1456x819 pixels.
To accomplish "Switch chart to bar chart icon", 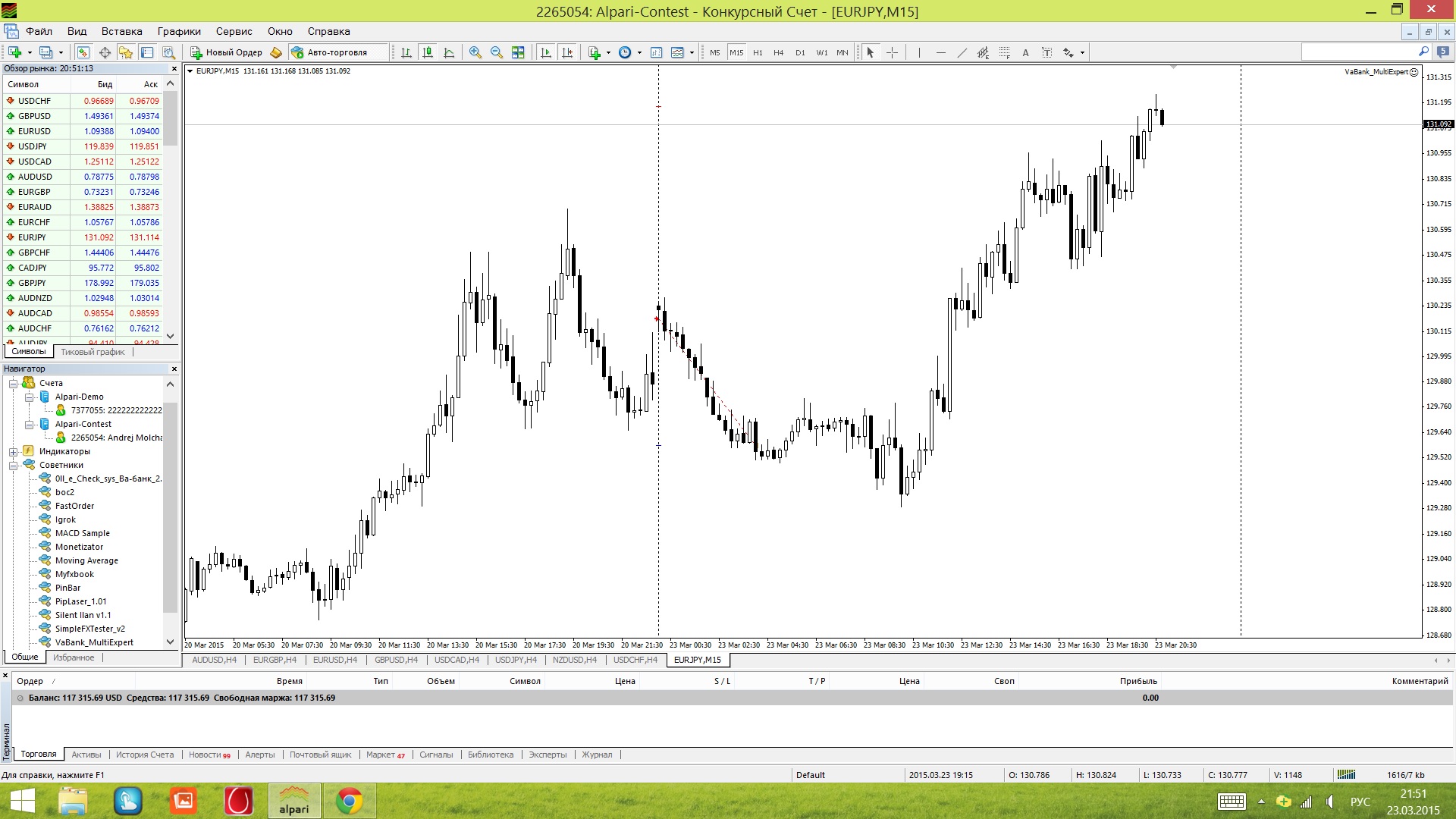I will [406, 52].
